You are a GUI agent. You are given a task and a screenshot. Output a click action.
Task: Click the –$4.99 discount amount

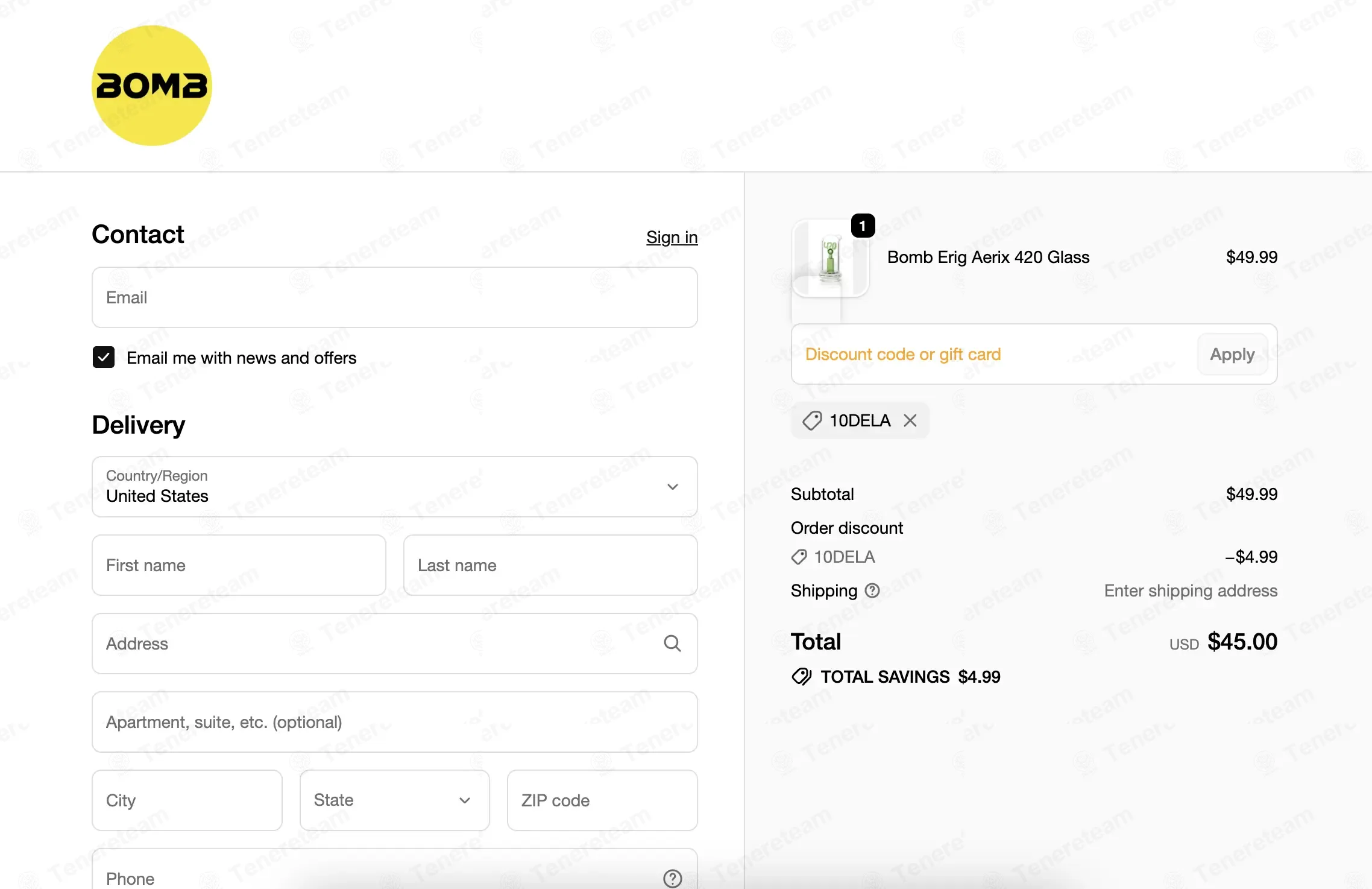pyautogui.click(x=1251, y=557)
